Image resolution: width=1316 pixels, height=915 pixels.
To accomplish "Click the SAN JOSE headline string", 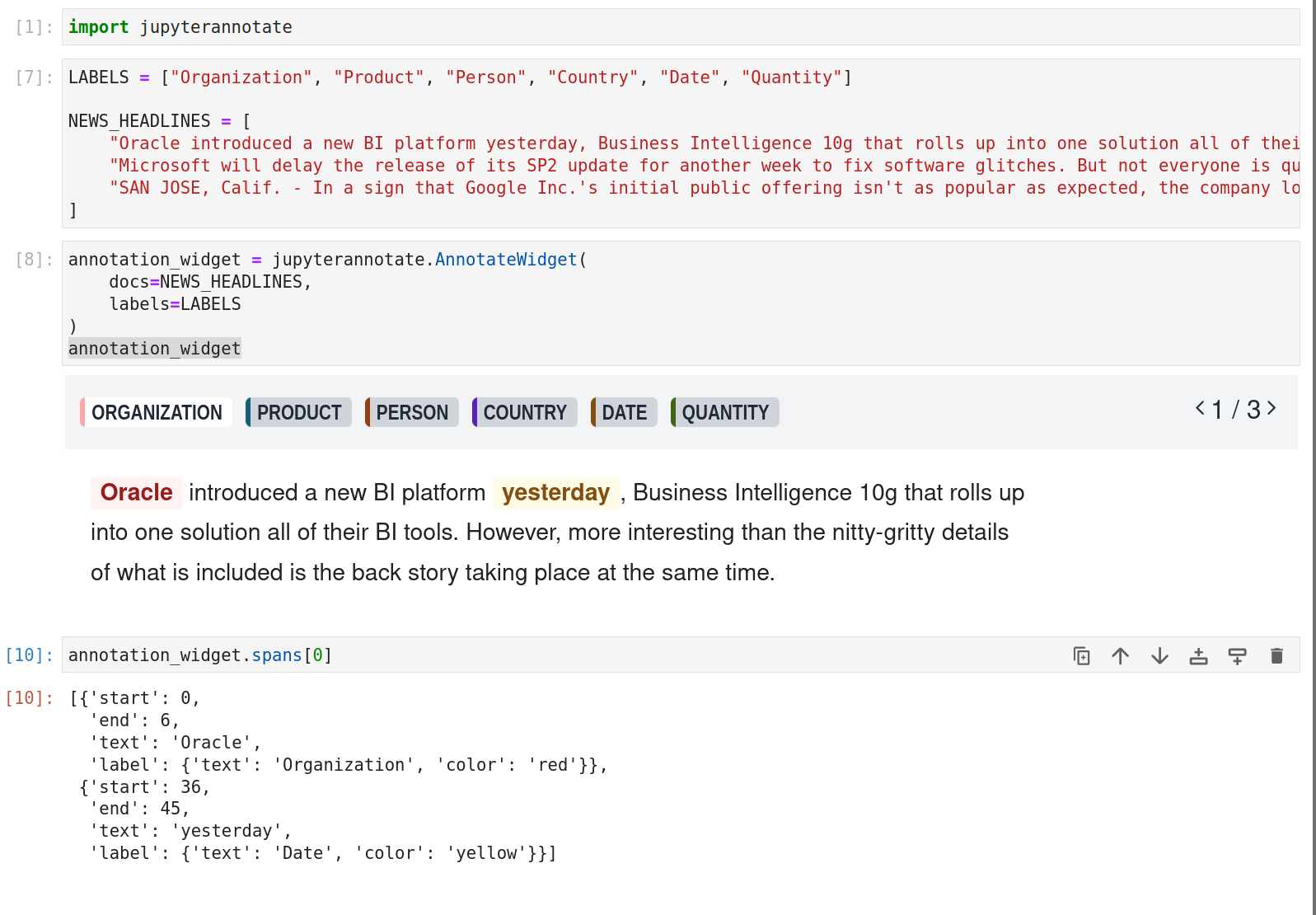I will pos(705,188).
